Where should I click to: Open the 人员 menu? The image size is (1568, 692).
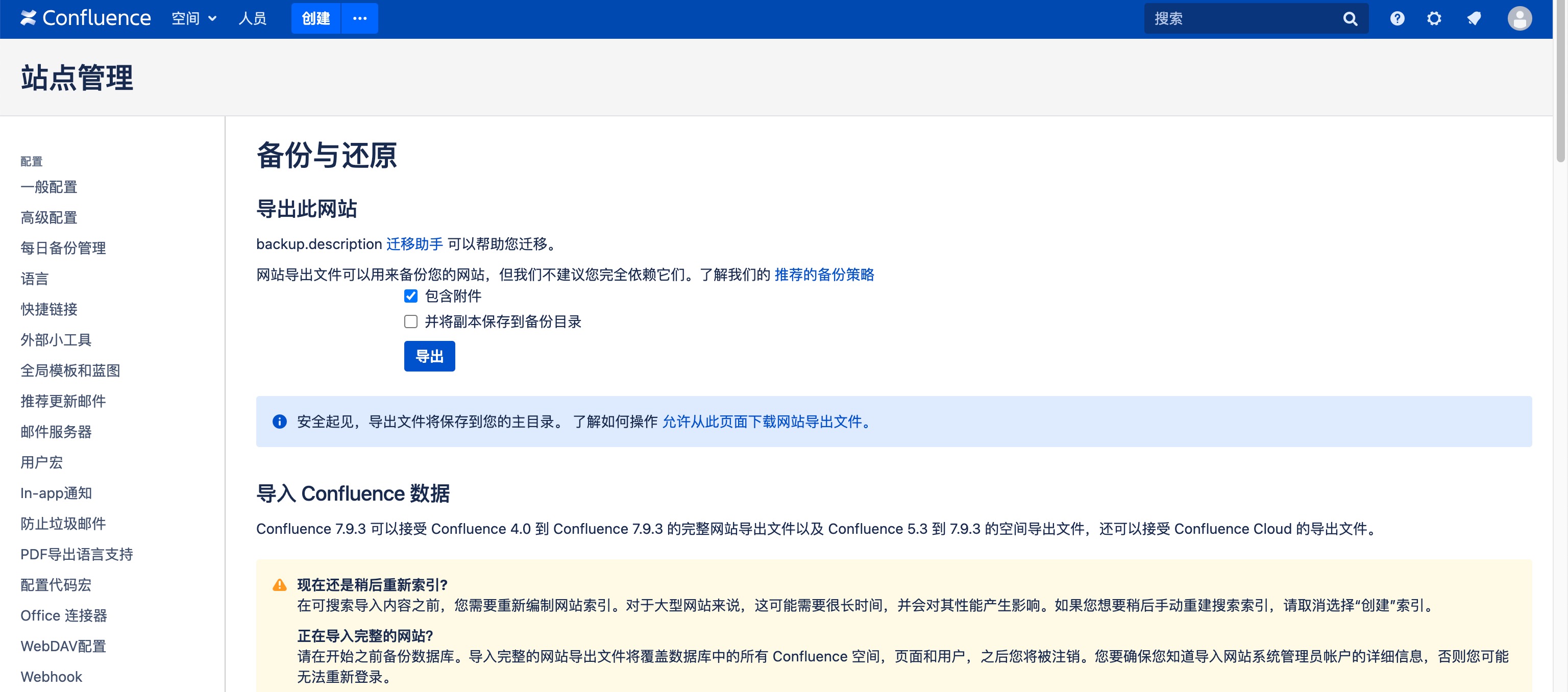tap(253, 18)
